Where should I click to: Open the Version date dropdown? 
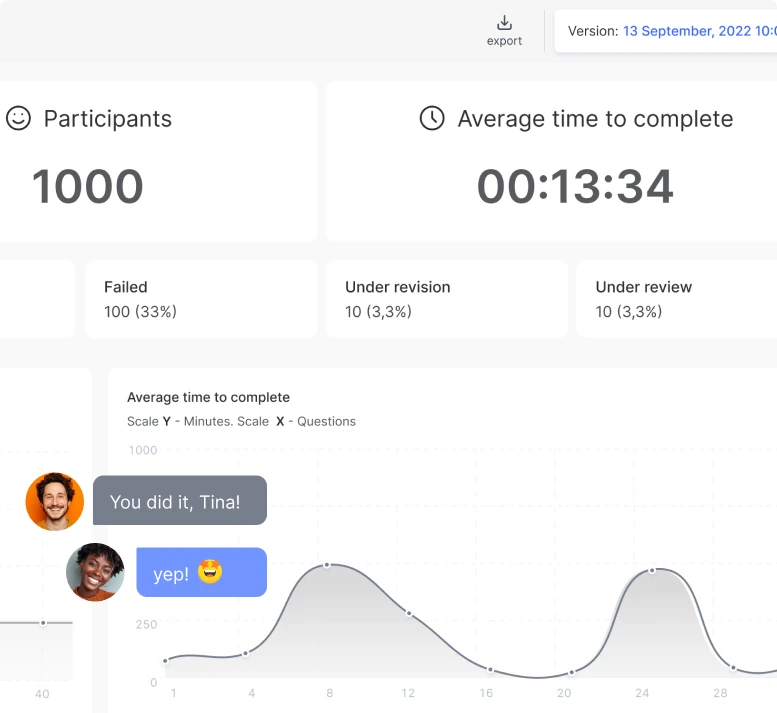[666, 31]
